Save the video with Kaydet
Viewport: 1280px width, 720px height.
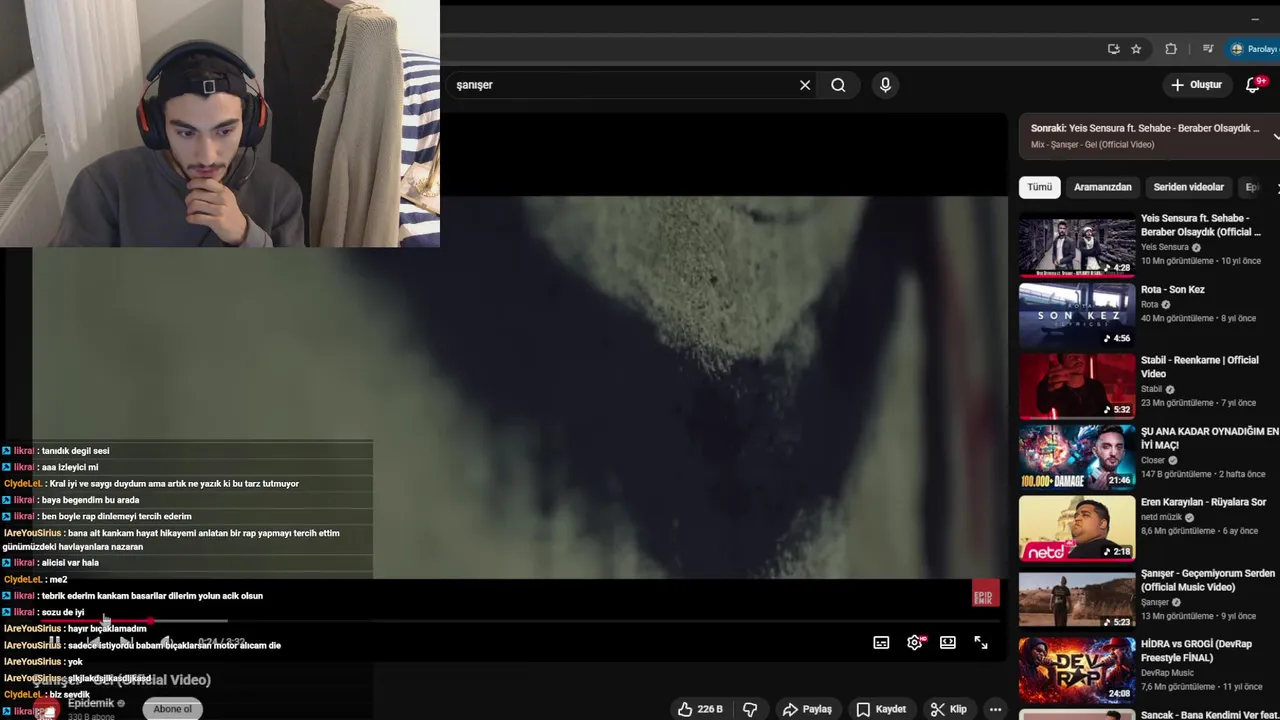click(x=881, y=709)
